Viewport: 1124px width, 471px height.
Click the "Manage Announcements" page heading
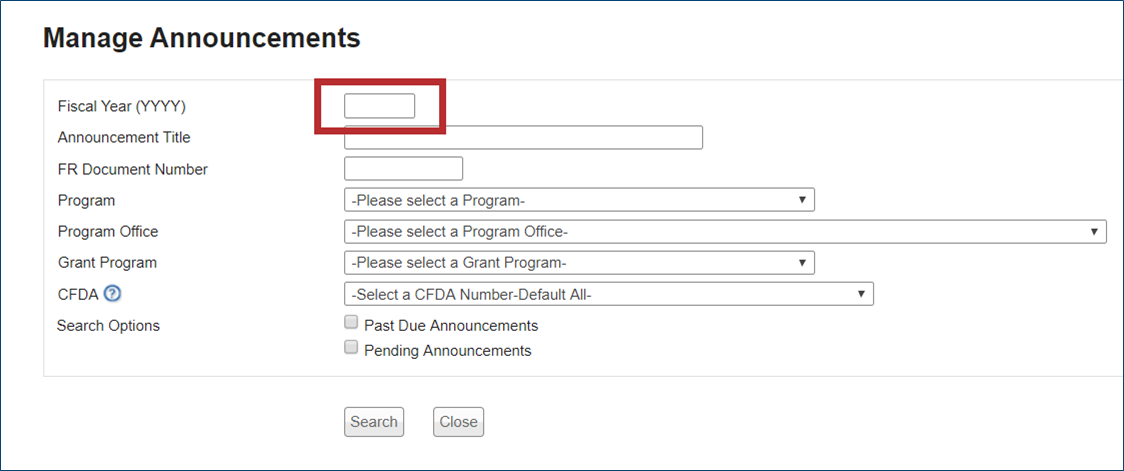coord(201,39)
